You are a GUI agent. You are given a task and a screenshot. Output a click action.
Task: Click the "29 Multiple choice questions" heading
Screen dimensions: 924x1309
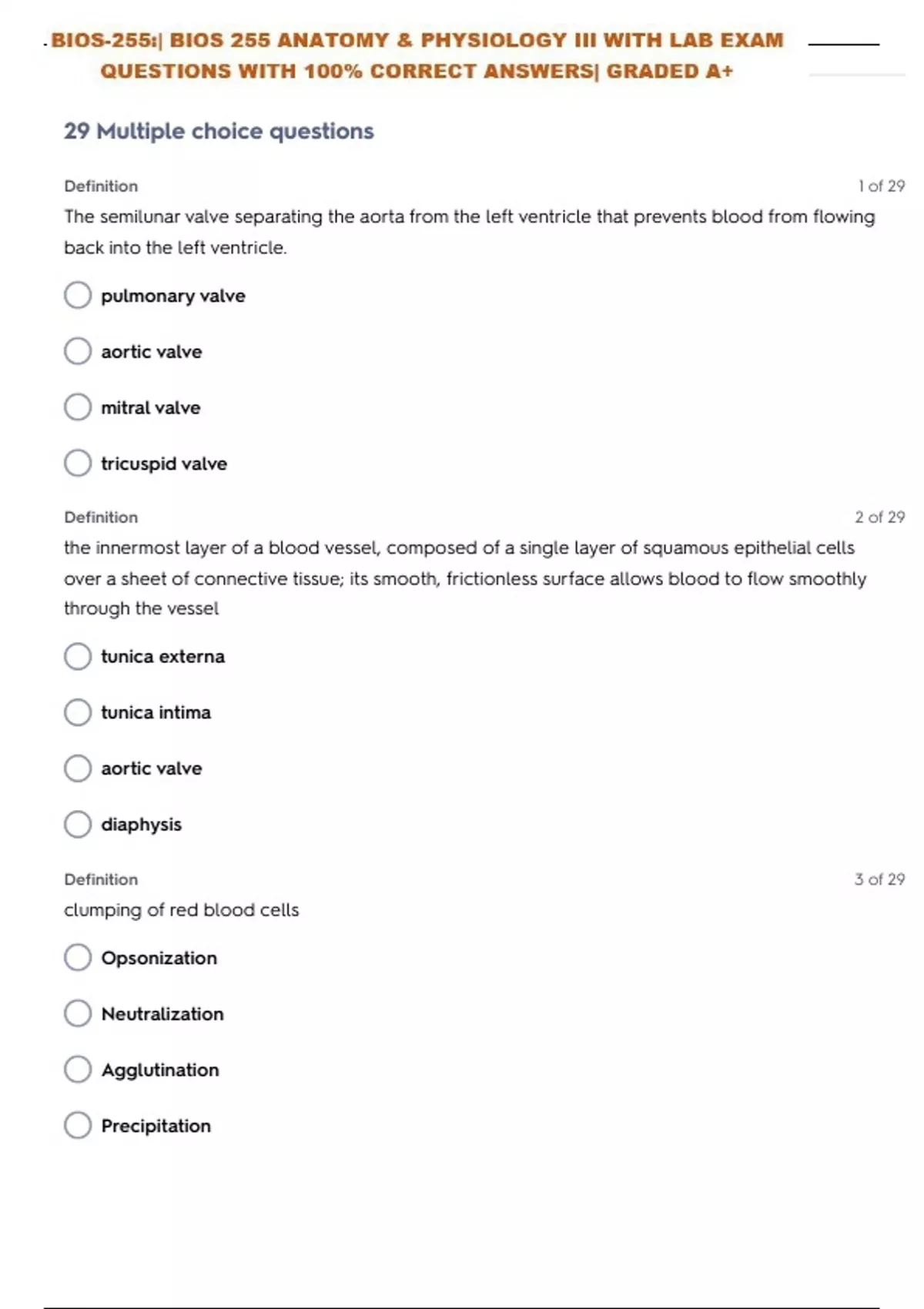coord(219,132)
